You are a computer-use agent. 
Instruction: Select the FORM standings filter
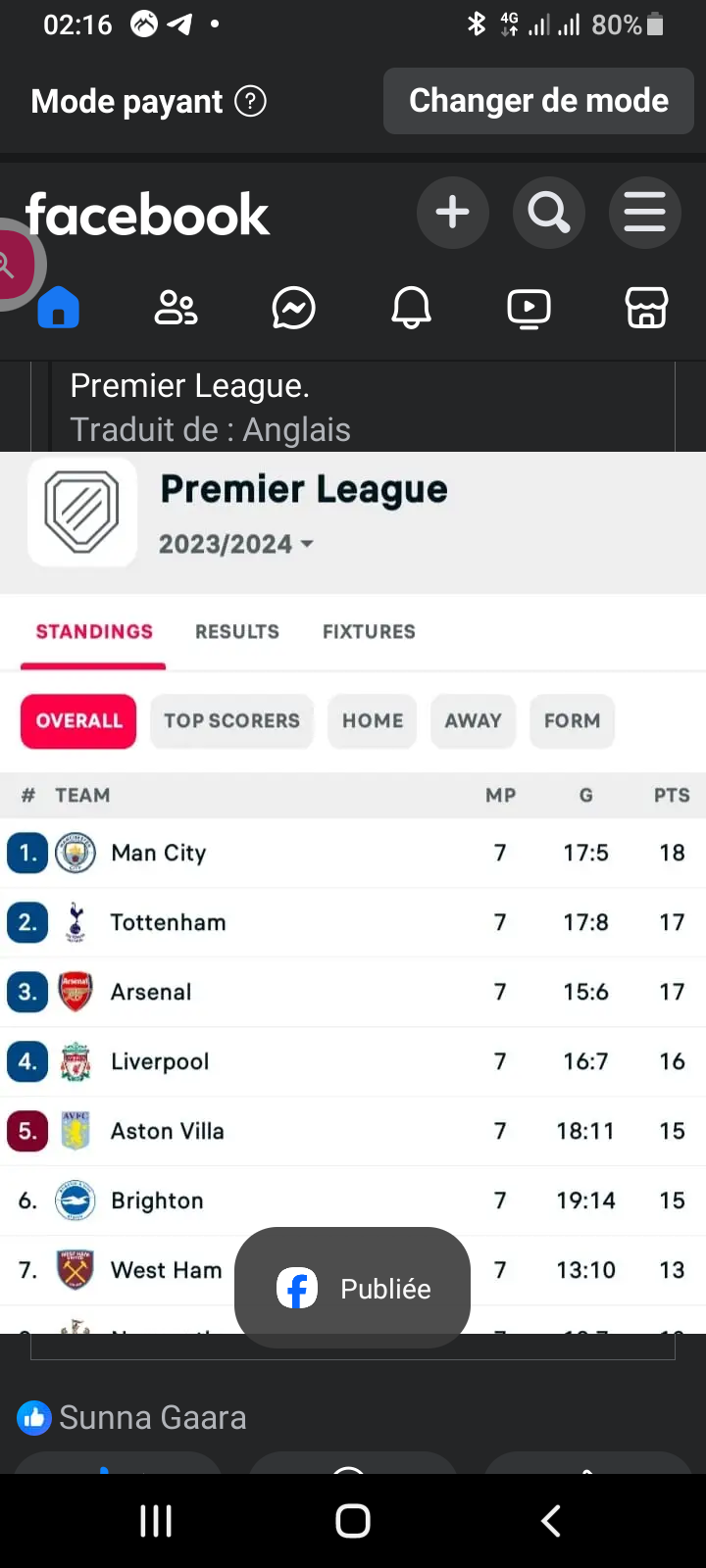tap(572, 721)
